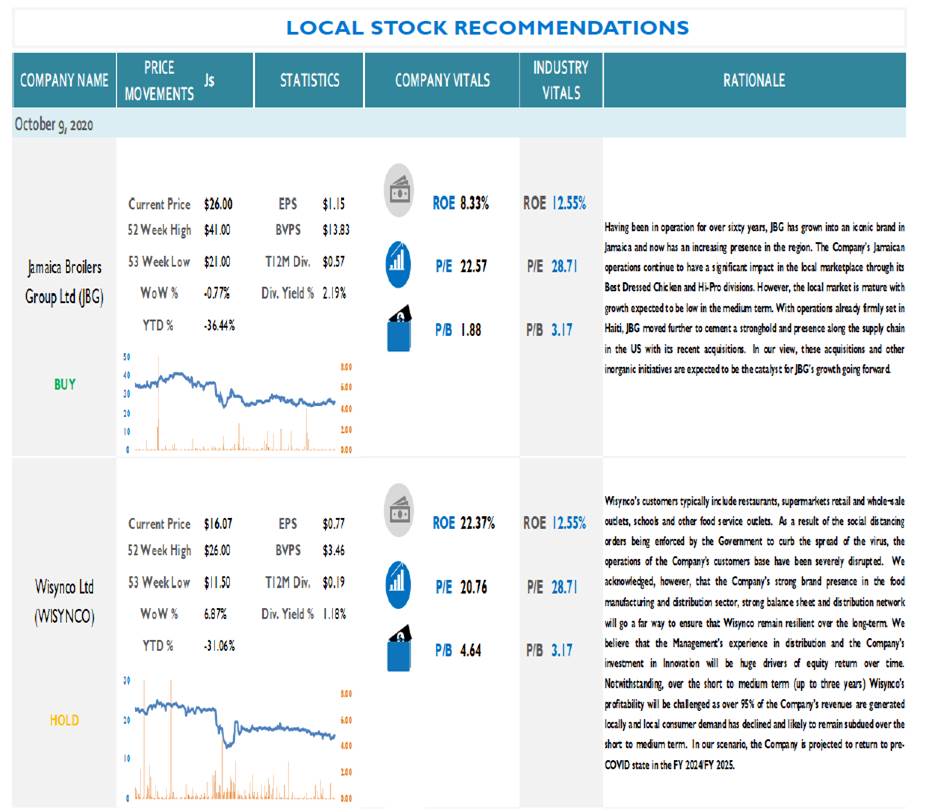Select the 'Wisynco Ltd (WISYNCO)' company name
The height and width of the screenshot is (812, 932).
click(64, 602)
